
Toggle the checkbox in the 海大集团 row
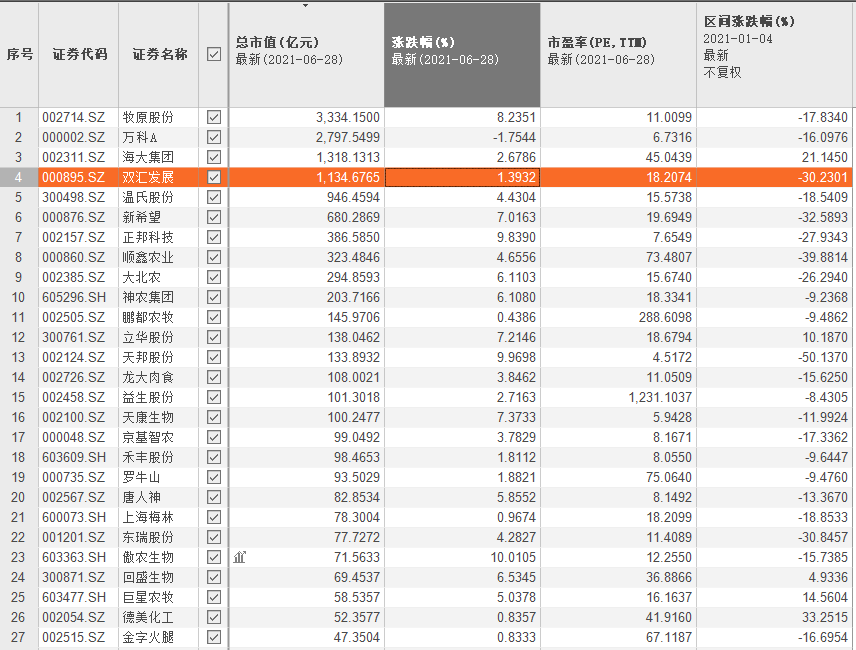point(214,157)
